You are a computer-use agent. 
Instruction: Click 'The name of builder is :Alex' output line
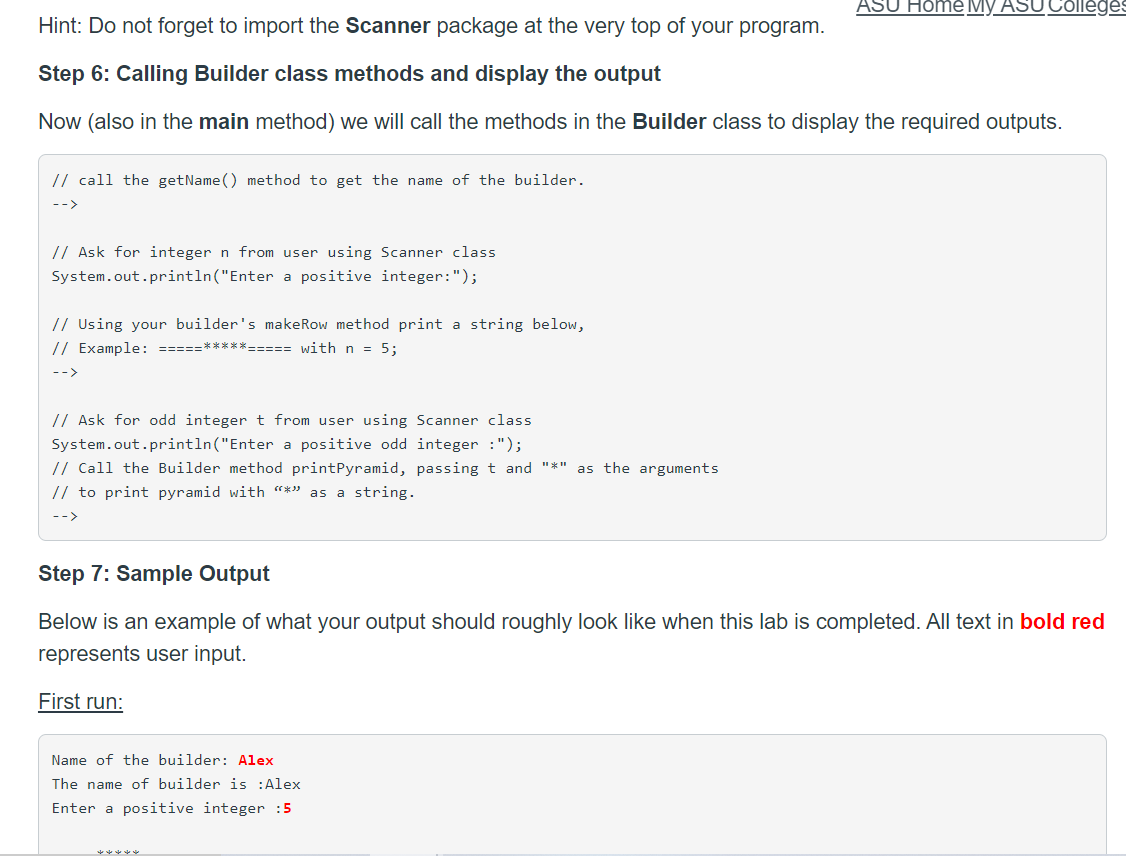[176, 784]
